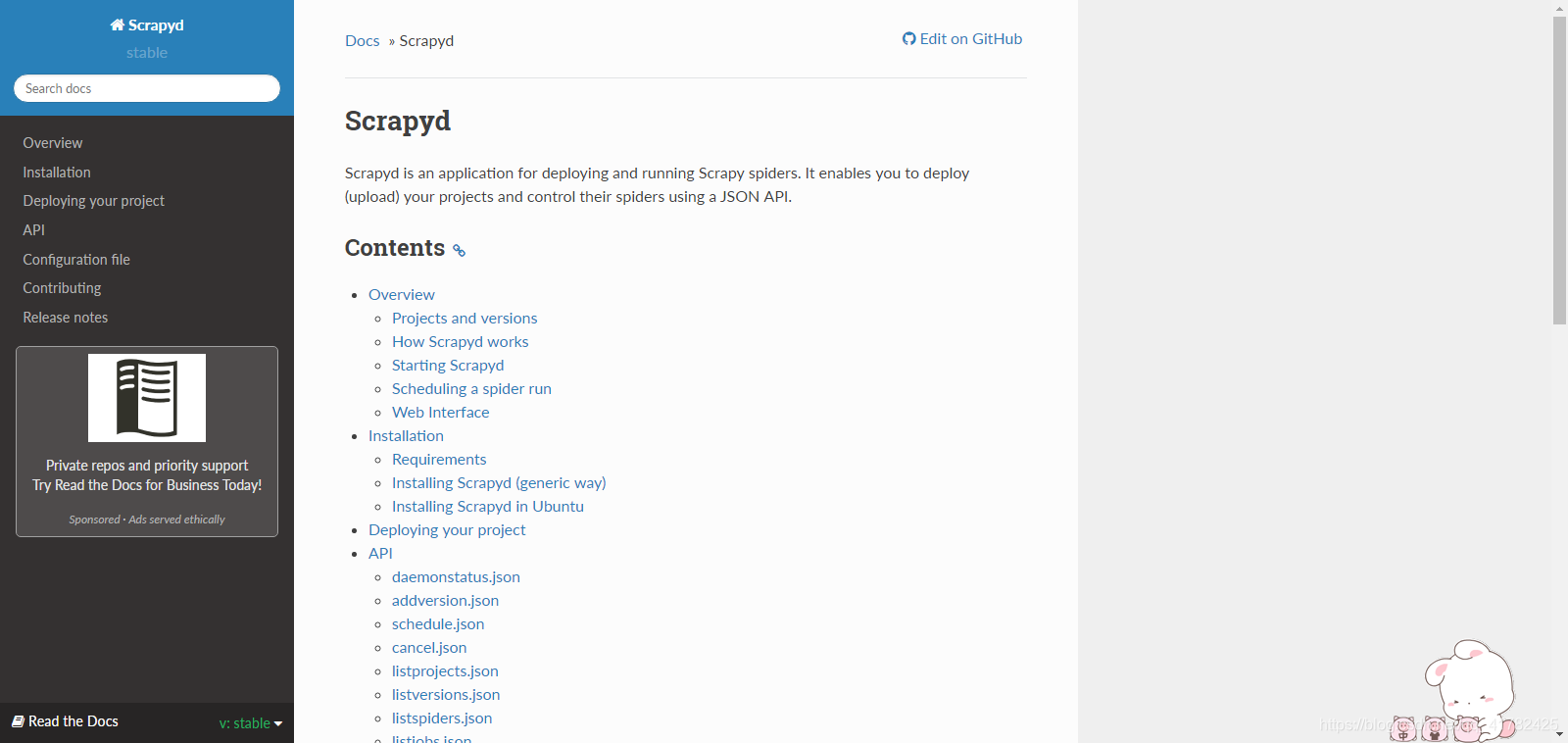
Task: Open Overview in the sidebar
Action: pos(53,143)
